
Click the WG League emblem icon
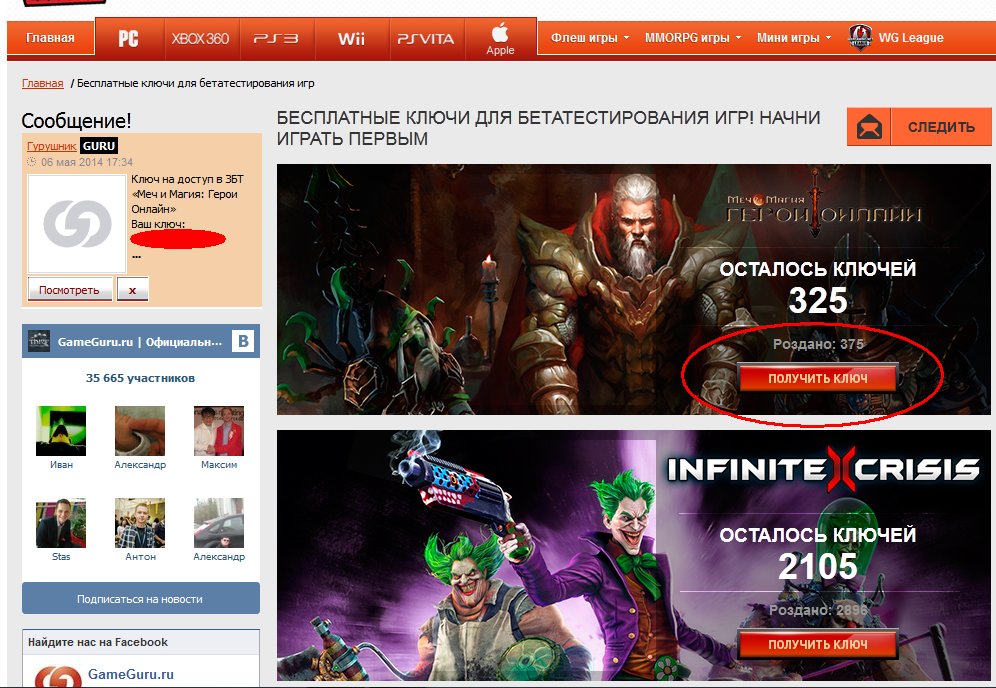860,38
